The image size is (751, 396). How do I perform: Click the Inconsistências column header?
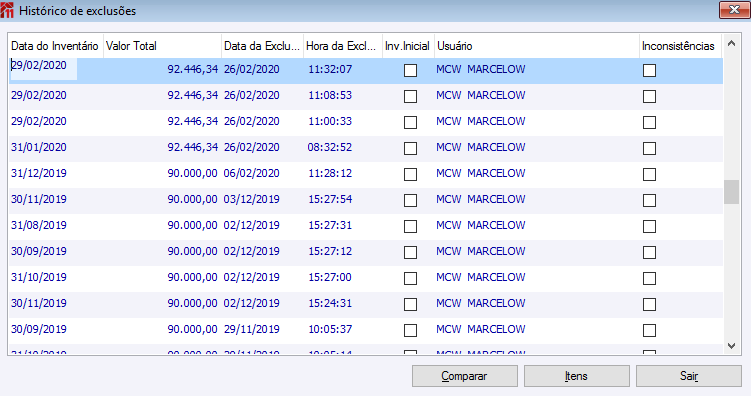[680, 46]
